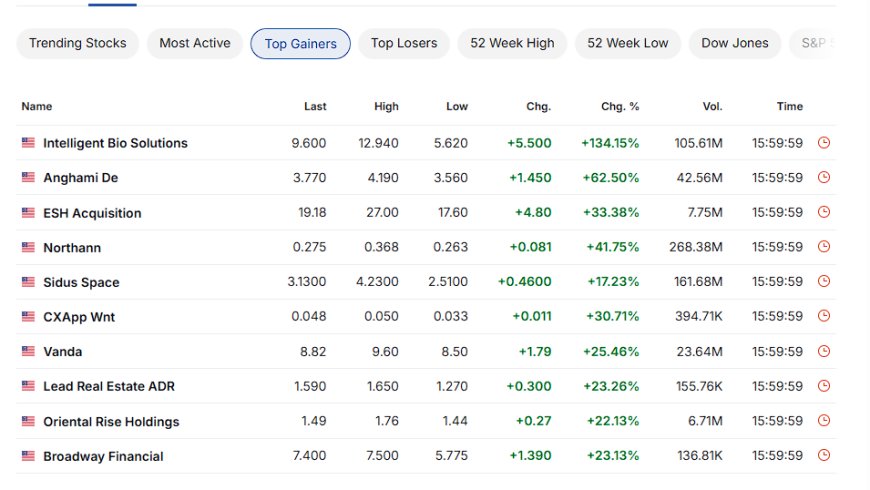
Task: Click the clock icon in Vanda row
Action: point(824,351)
